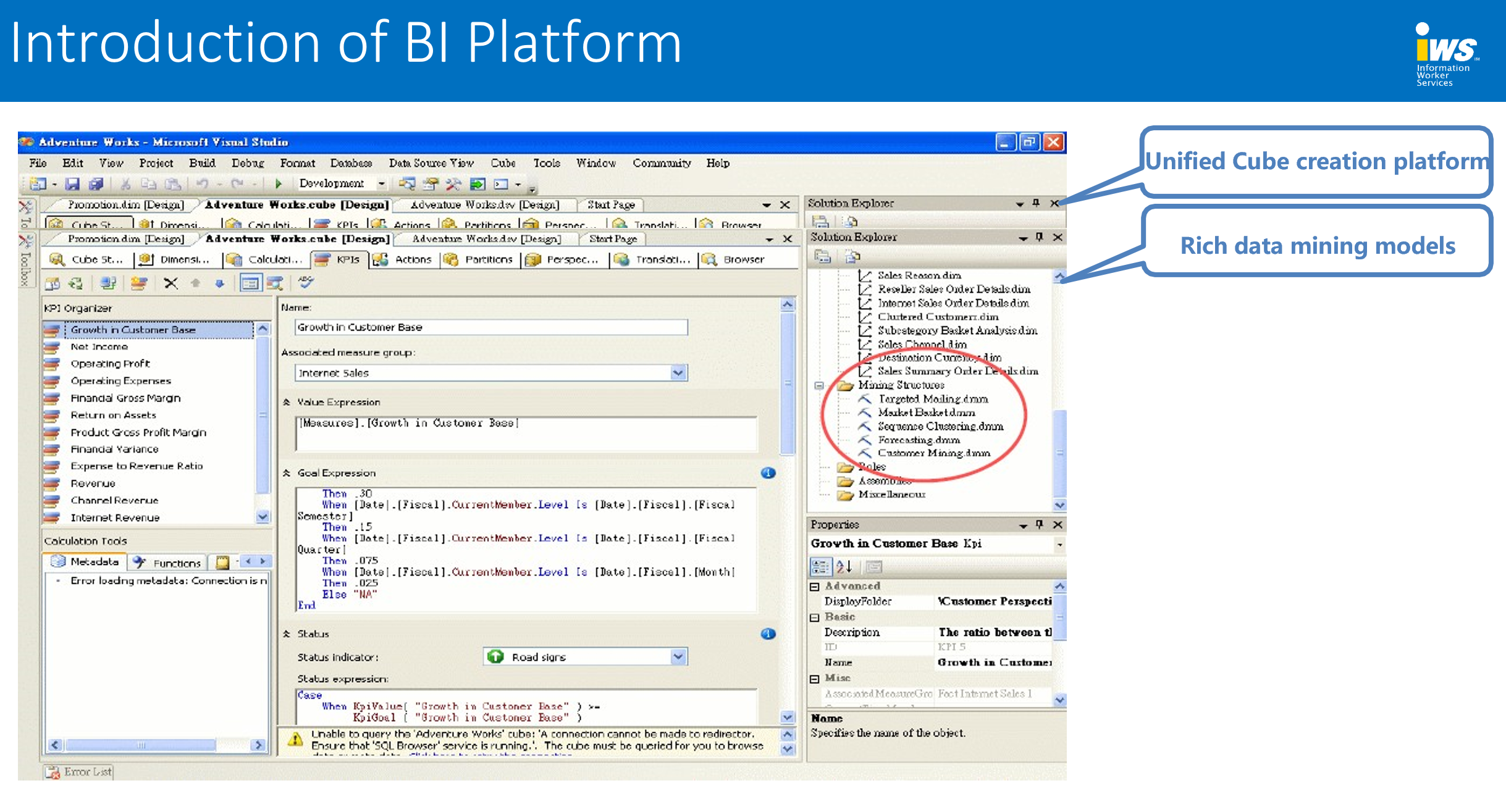Click the Solution Explorer vertical scrollbar thumb
1506x812 pixels.
tap(1059, 454)
